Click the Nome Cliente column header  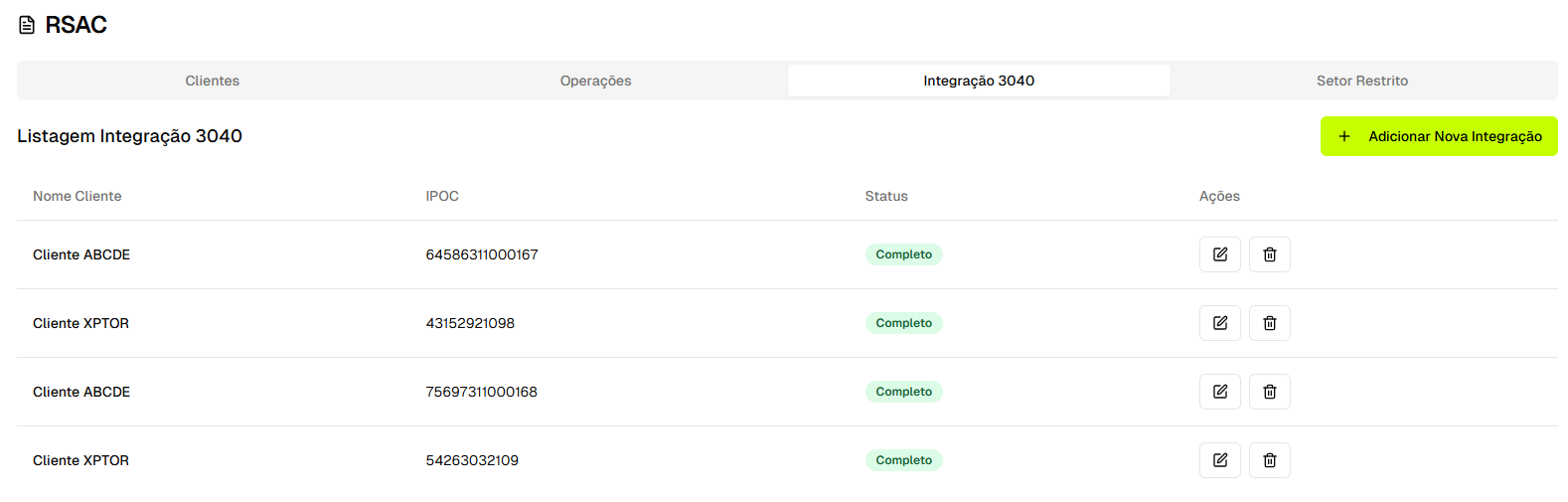pyautogui.click(x=78, y=196)
